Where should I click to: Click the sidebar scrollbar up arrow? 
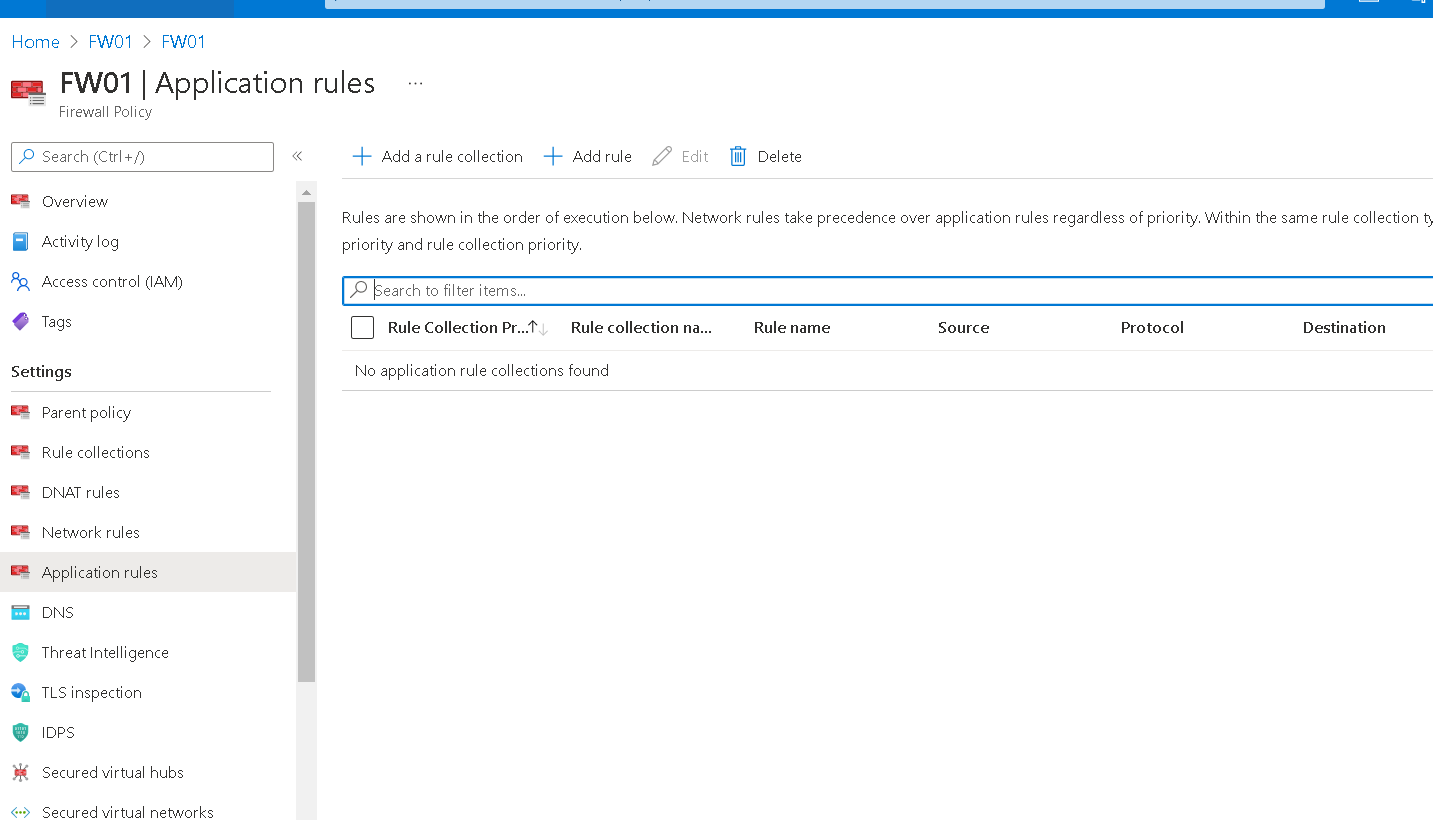point(306,191)
